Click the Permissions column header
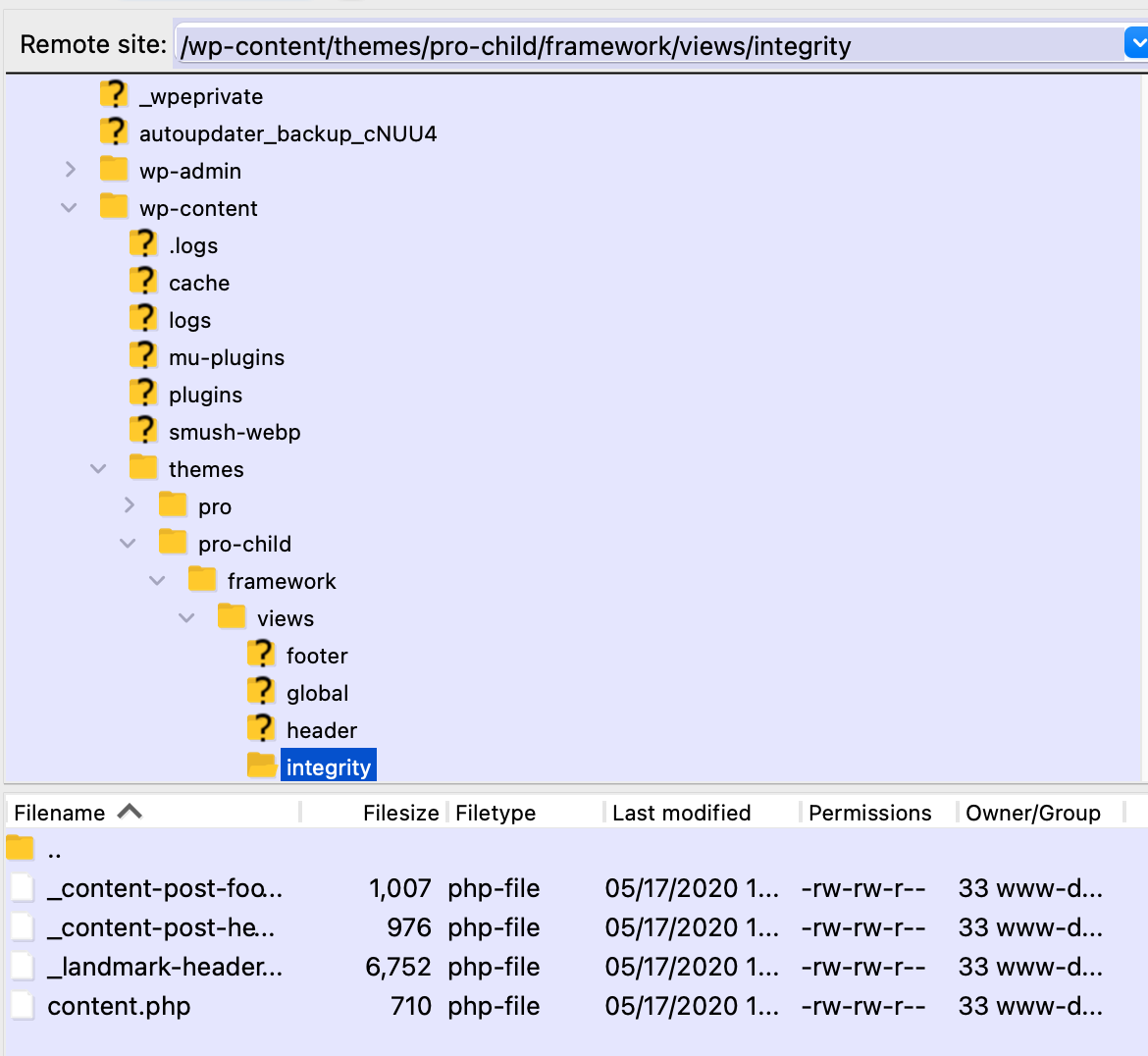Viewport: 1148px width, 1056px height. click(x=869, y=813)
